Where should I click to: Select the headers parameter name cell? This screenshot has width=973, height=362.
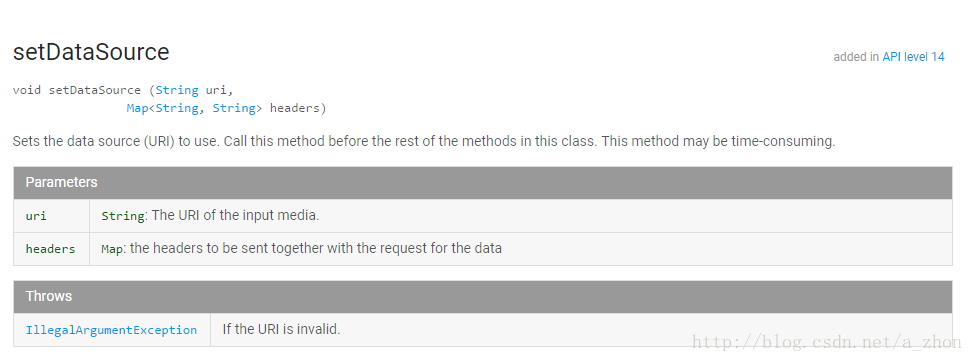tap(52, 249)
